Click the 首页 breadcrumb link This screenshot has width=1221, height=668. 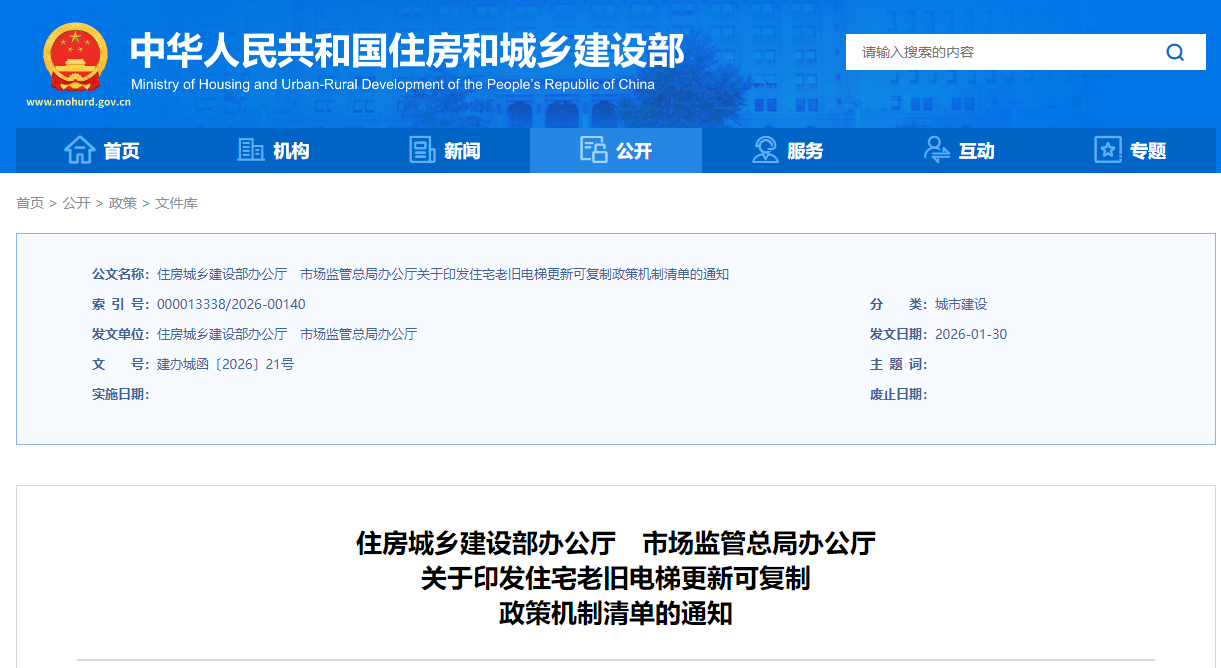30,203
